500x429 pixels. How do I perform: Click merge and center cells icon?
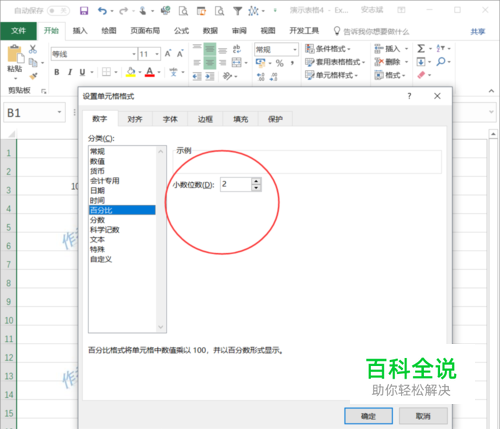tap(236, 62)
